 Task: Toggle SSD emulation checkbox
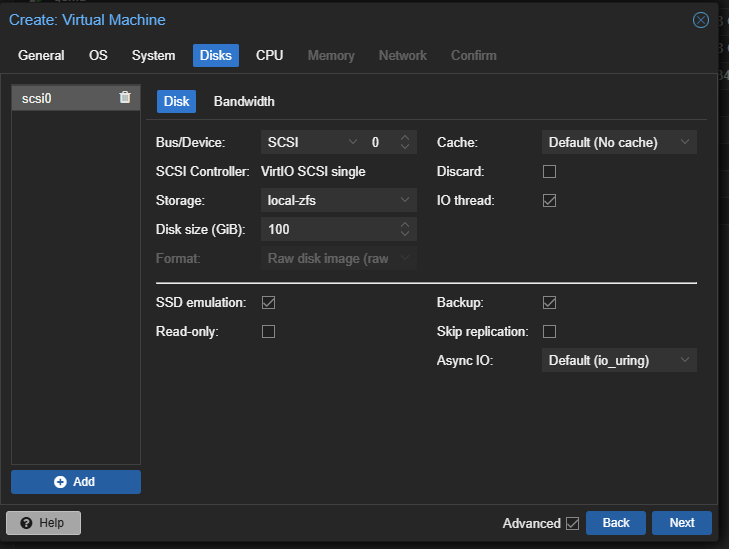[268, 302]
